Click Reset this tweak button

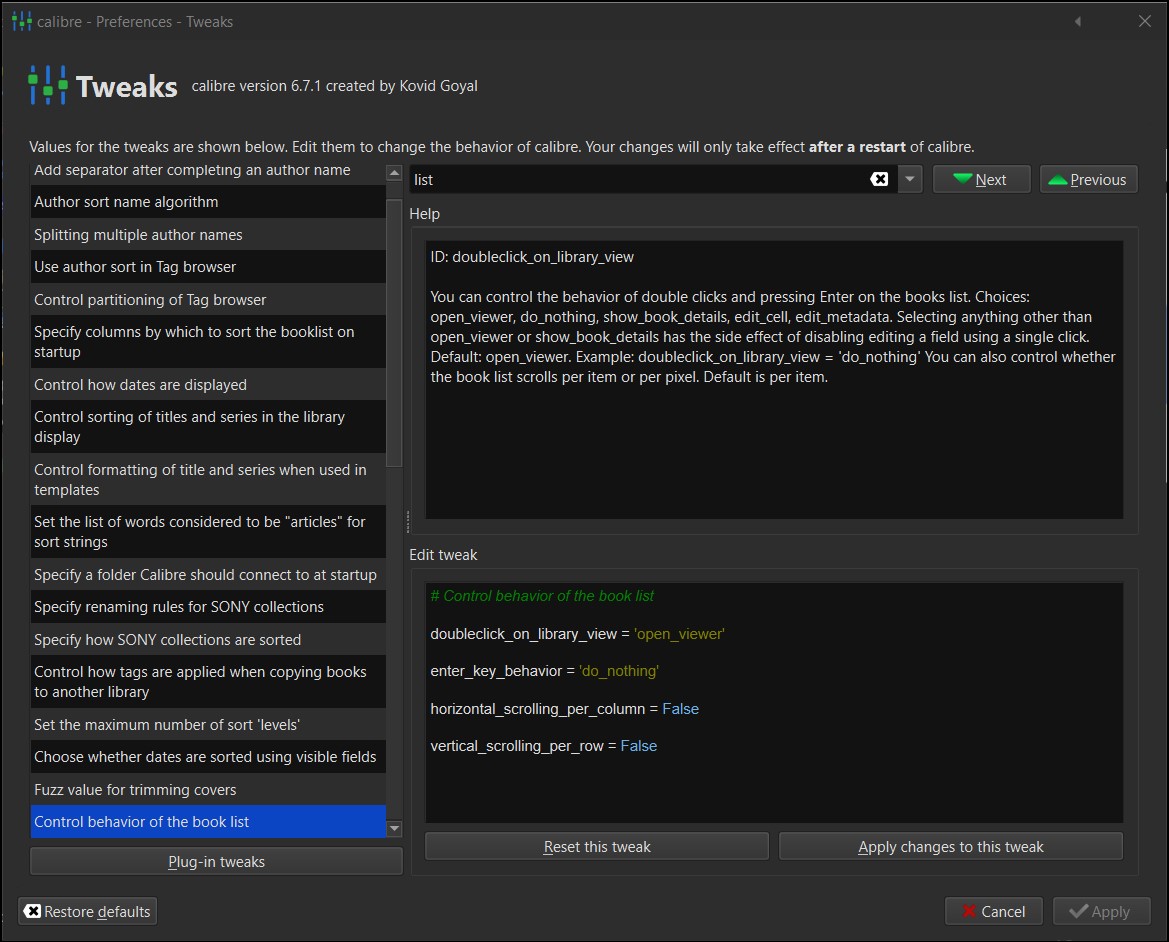click(596, 847)
